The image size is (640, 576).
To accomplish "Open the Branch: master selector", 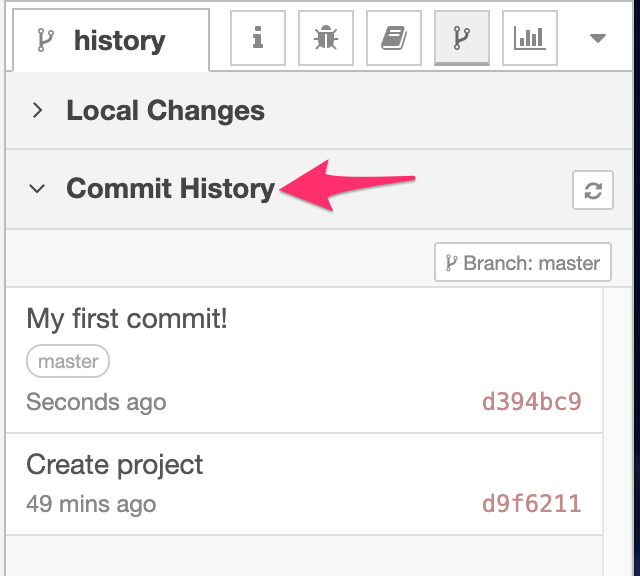I will tap(523, 263).
